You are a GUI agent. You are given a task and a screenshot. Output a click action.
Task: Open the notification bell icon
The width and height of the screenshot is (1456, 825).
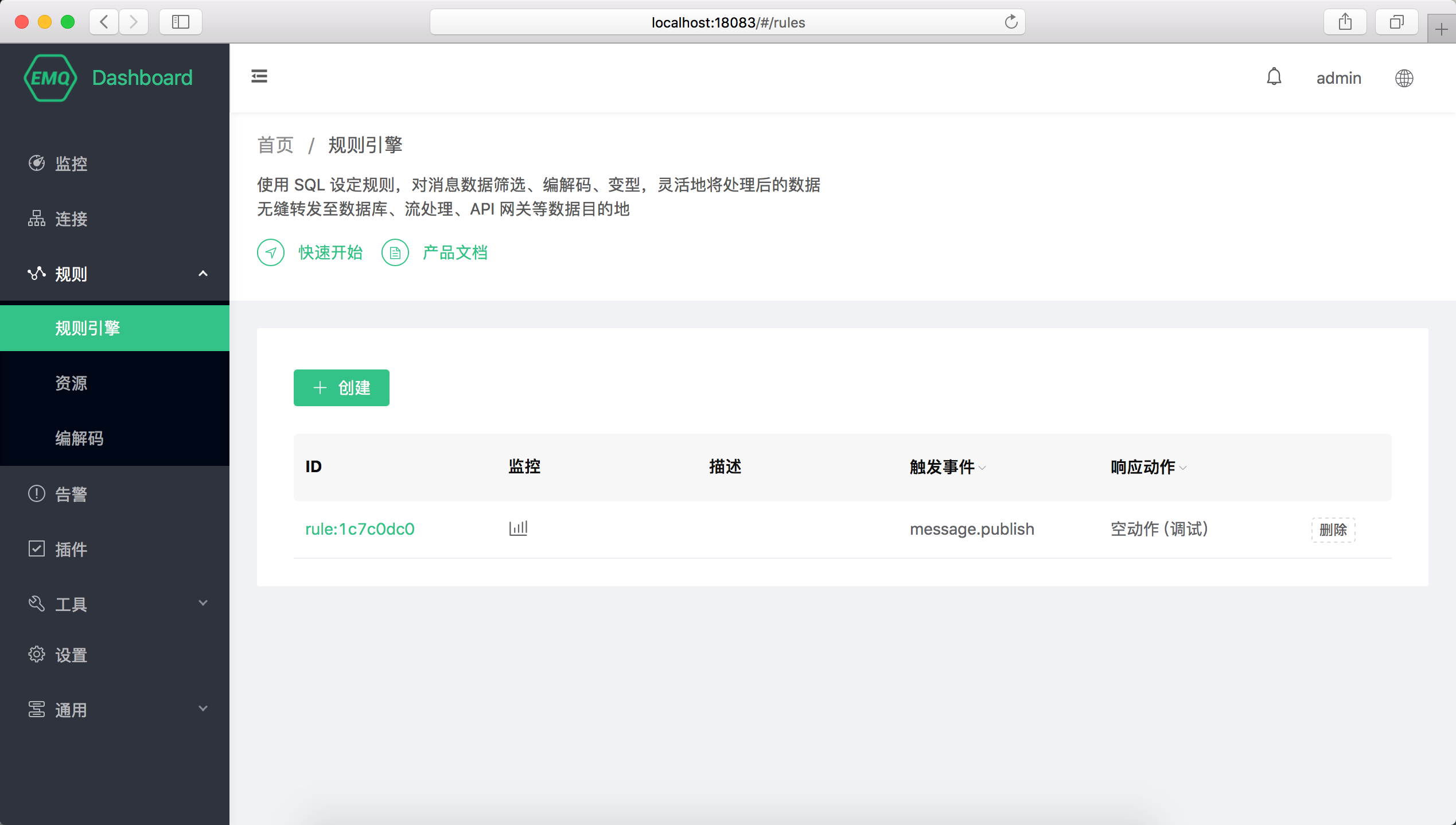pos(1274,77)
